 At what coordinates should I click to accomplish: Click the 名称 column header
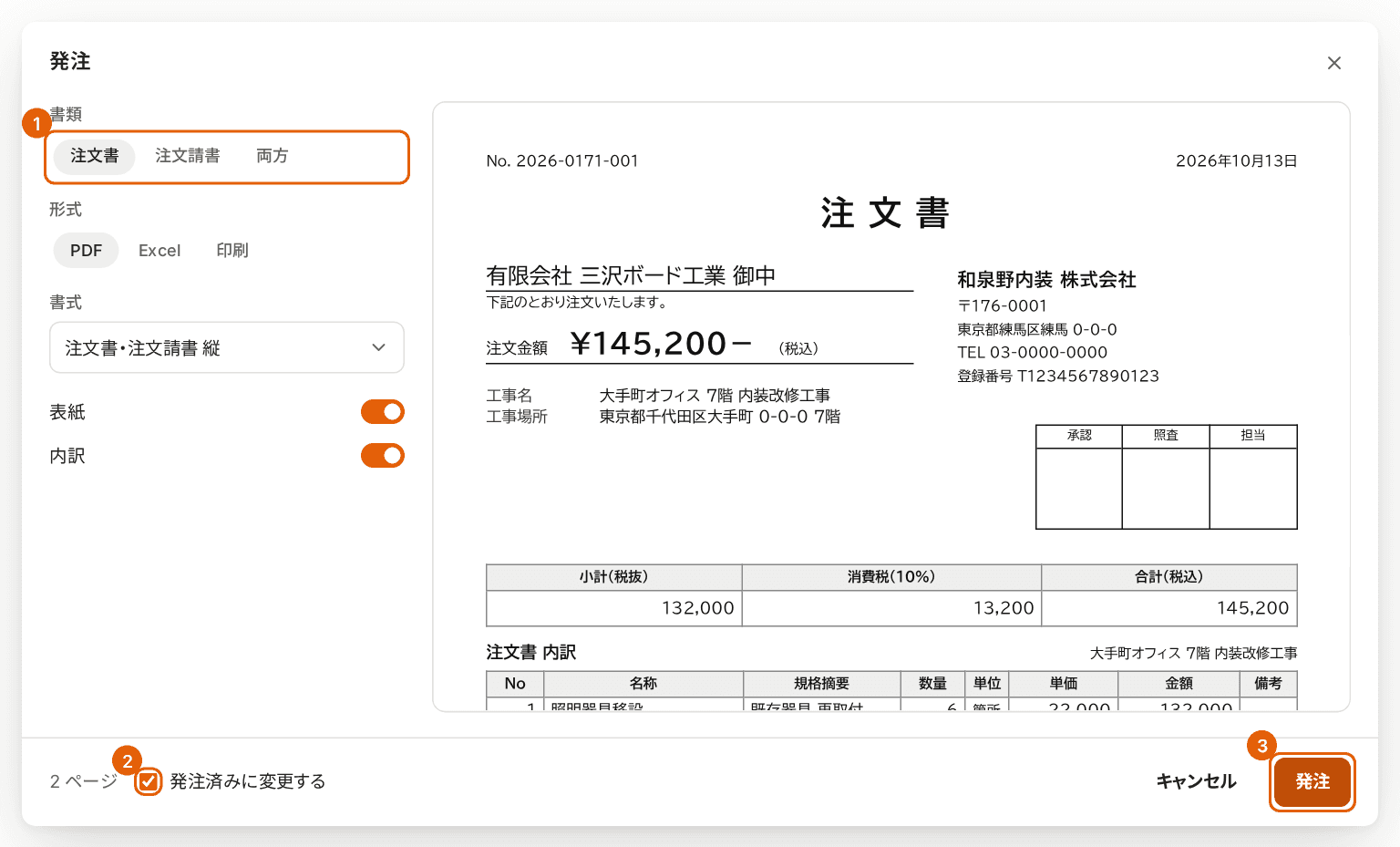pyautogui.click(x=643, y=684)
